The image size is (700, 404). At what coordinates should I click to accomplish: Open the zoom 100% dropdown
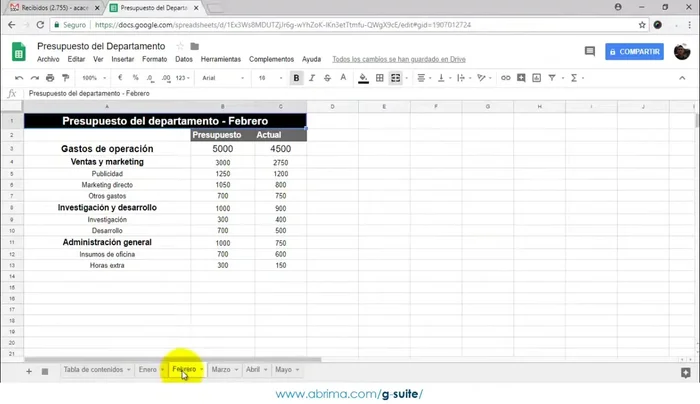(93, 77)
